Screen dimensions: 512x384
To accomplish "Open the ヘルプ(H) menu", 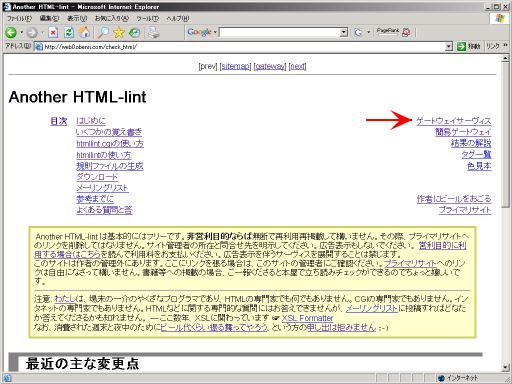I will (178, 18).
